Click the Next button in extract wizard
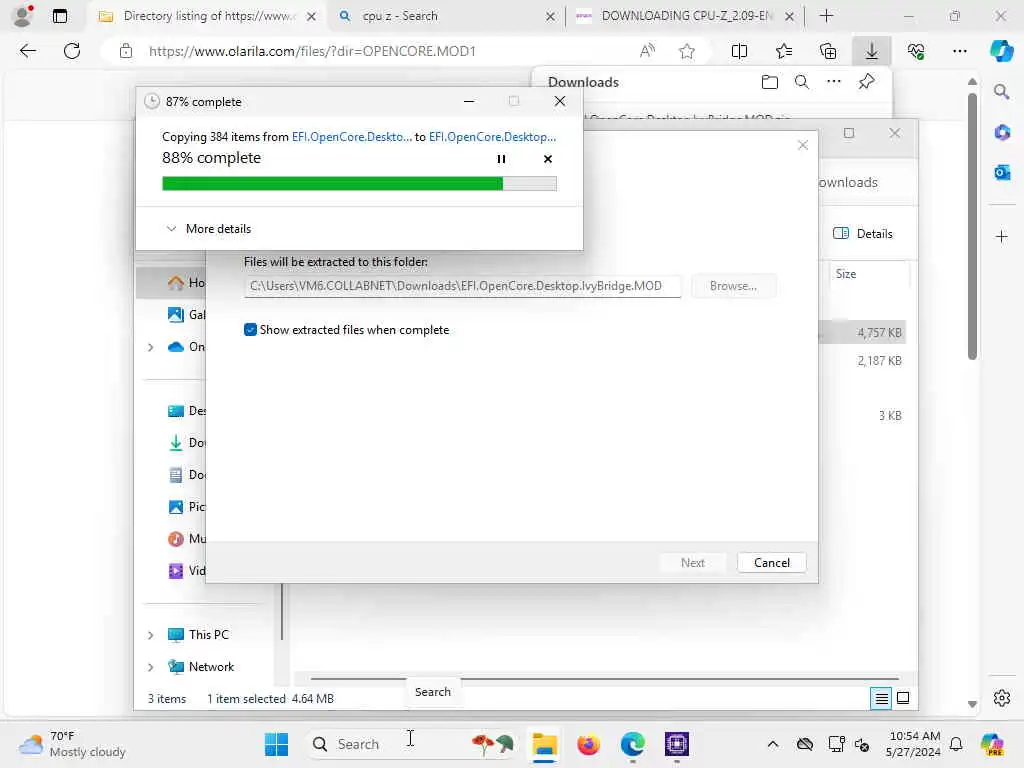 click(692, 563)
